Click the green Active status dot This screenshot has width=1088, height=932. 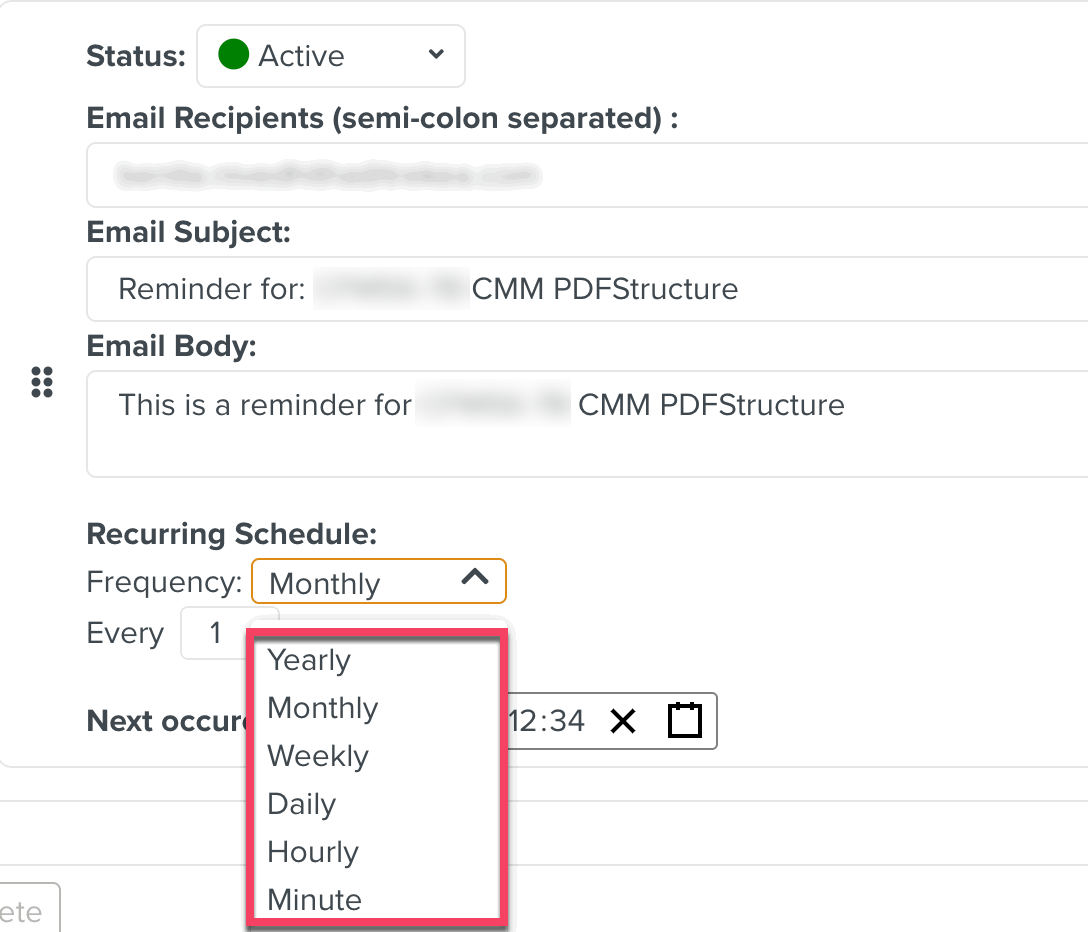(233, 55)
